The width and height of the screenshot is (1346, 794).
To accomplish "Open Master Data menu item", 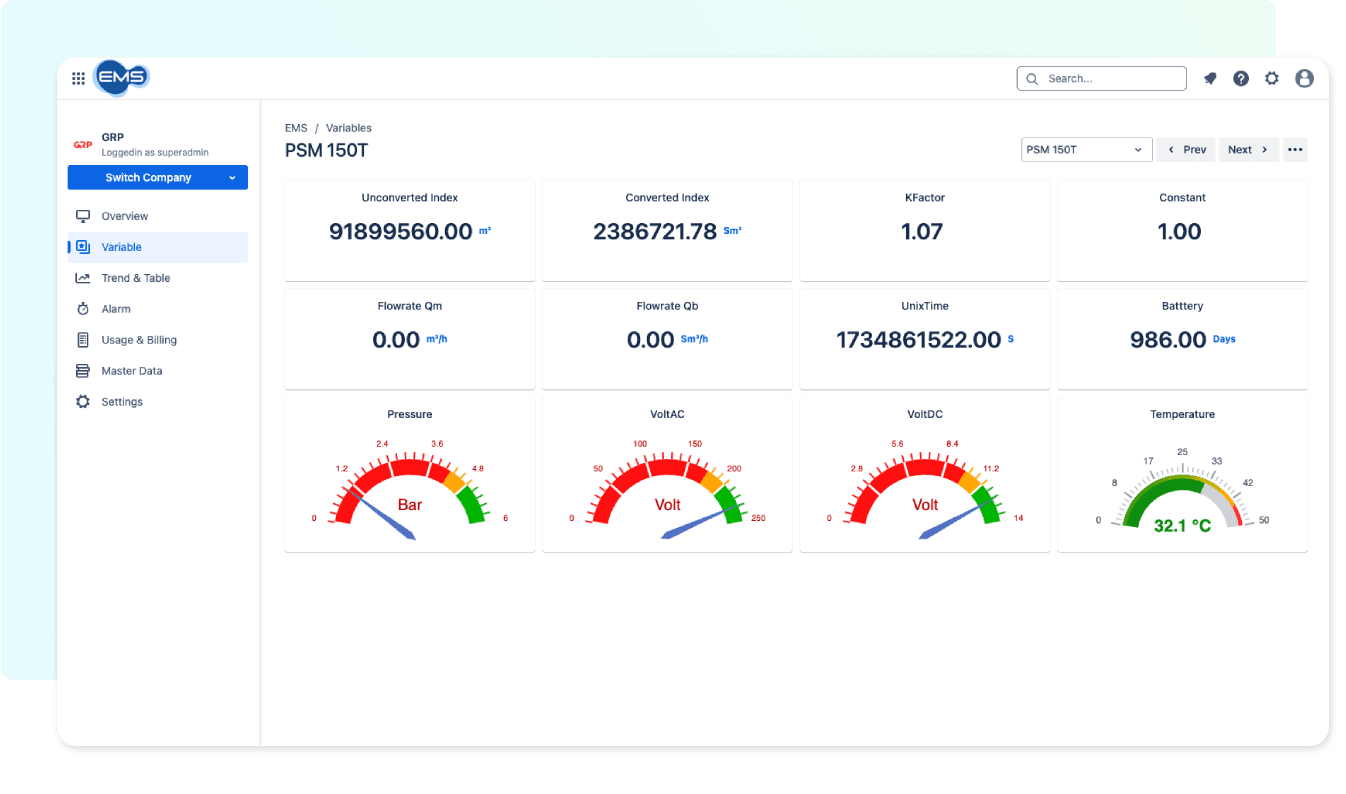I will pyautogui.click(x=158, y=371).
